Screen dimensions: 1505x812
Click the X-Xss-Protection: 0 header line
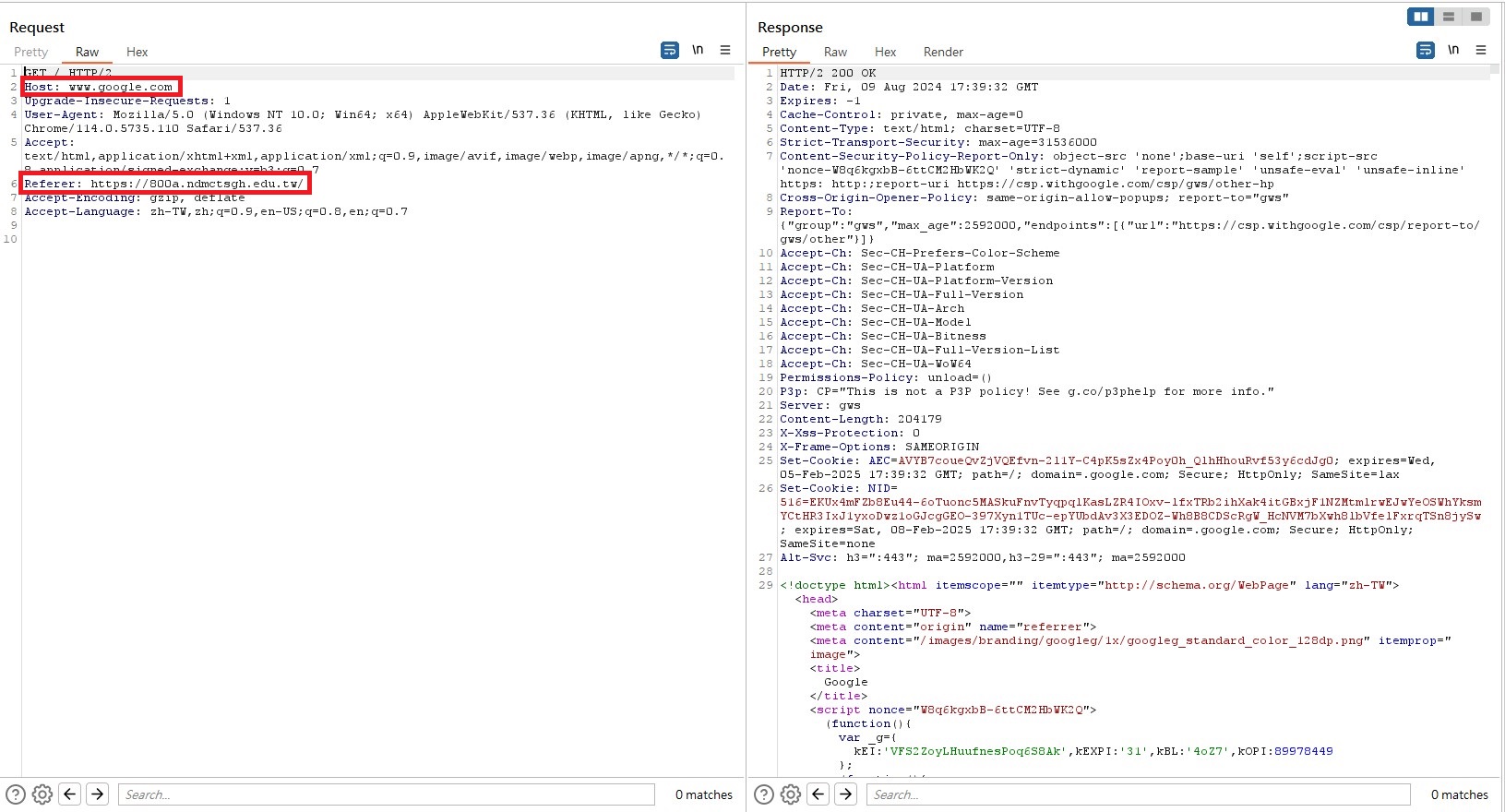(x=850, y=433)
